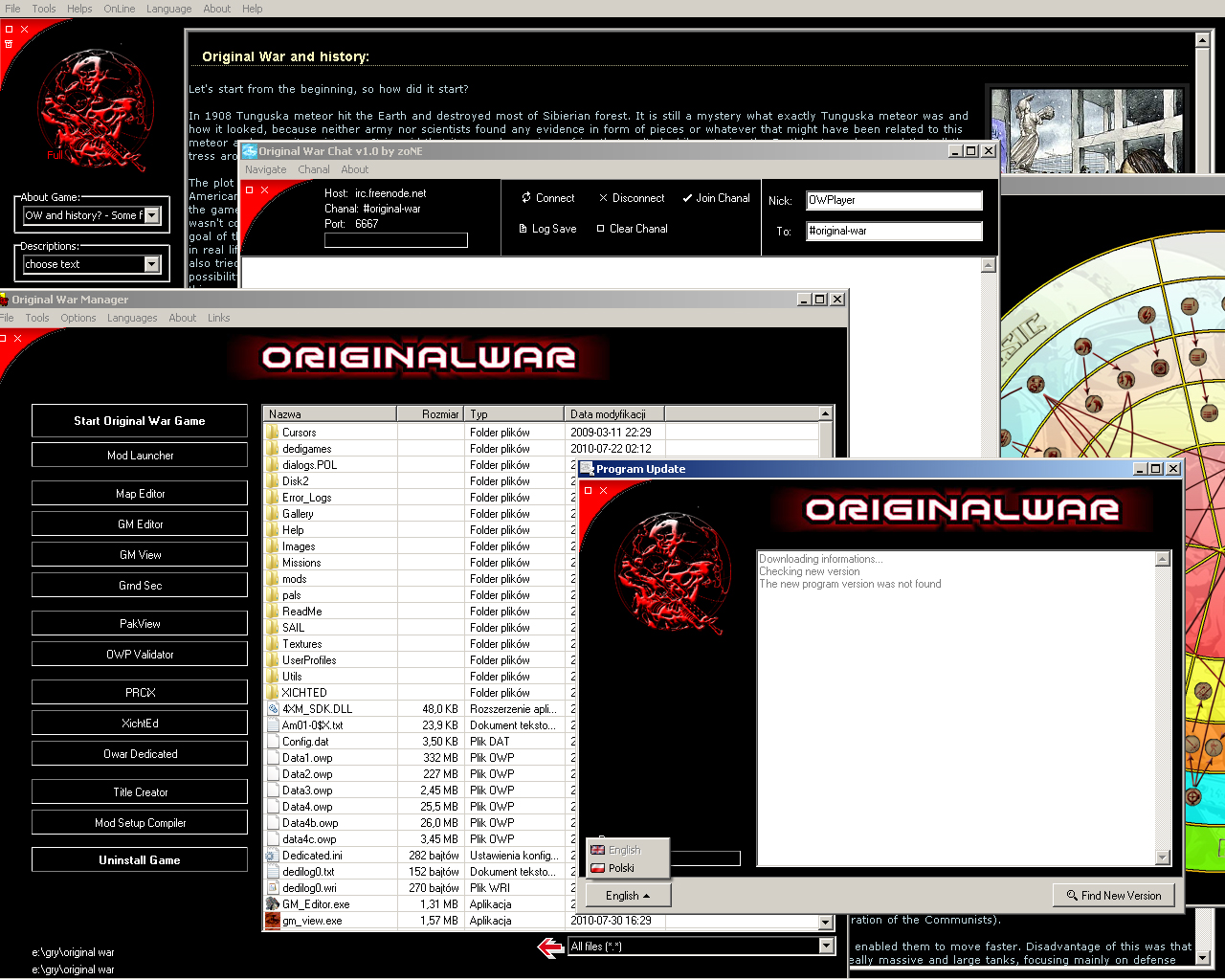1225x980 pixels.
Task: Toggle Join Chanal check in chat window
Action: [x=687, y=198]
